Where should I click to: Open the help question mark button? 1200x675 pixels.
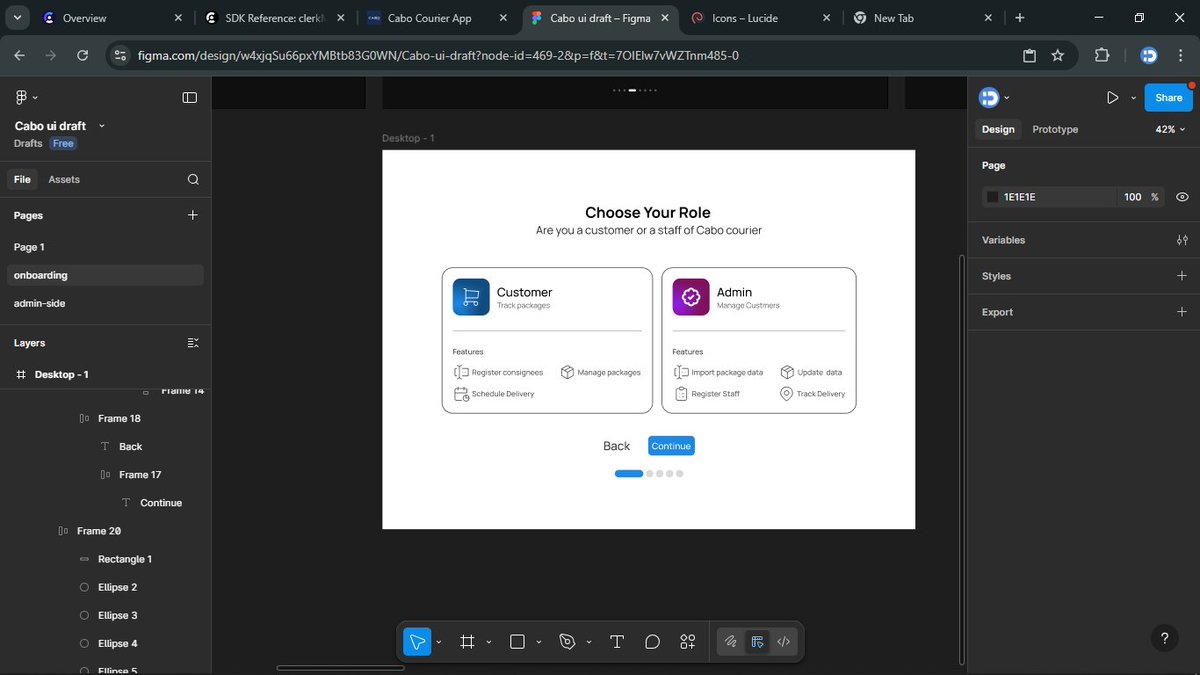click(x=1164, y=638)
